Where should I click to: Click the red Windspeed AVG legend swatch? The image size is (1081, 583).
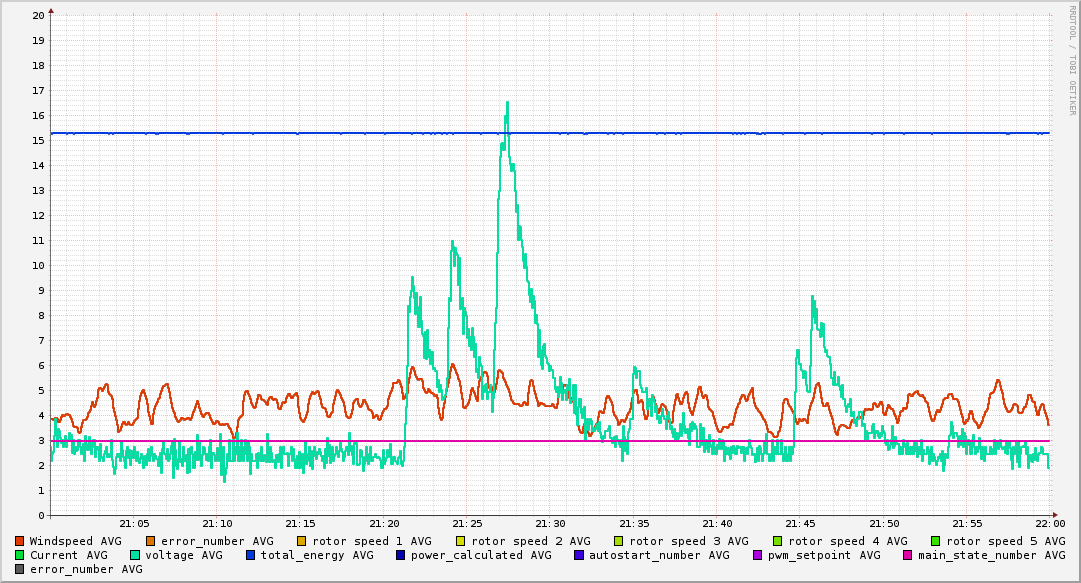click(20, 541)
